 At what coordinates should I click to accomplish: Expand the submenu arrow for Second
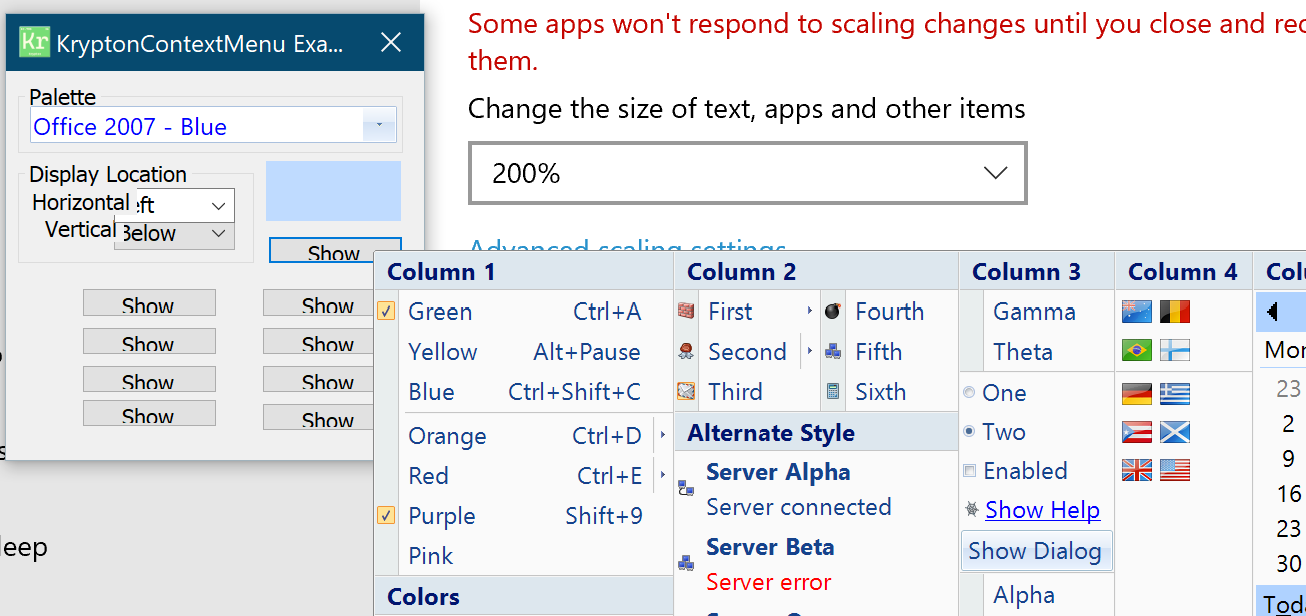(809, 352)
